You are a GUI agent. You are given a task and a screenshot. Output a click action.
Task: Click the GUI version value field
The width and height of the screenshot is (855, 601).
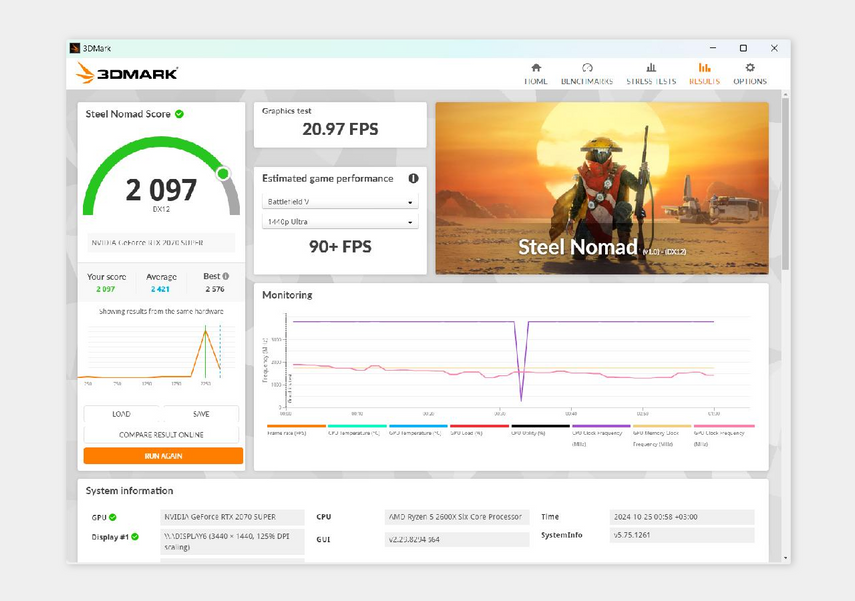coord(457,539)
